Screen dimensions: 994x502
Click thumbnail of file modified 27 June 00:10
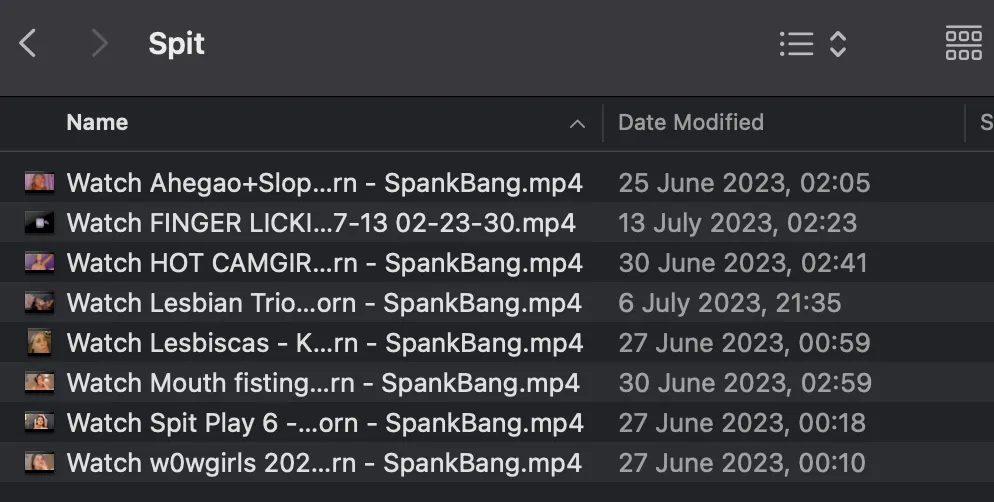pos(39,462)
